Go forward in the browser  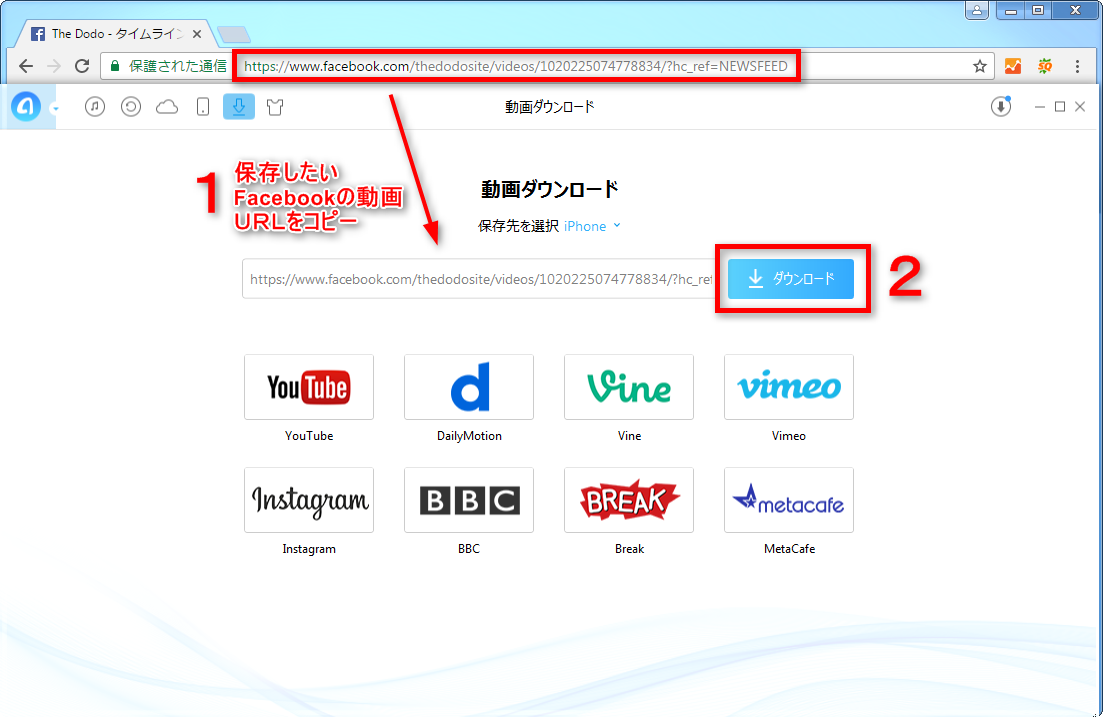[53, 66]
